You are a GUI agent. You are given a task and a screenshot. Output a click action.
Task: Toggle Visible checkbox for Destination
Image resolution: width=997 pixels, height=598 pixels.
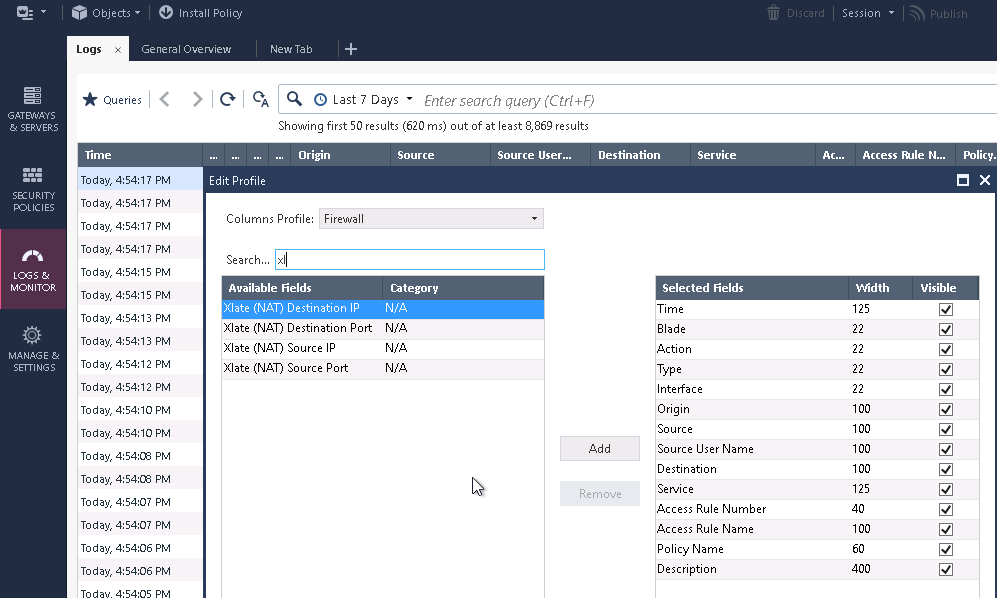pos(946,469)
